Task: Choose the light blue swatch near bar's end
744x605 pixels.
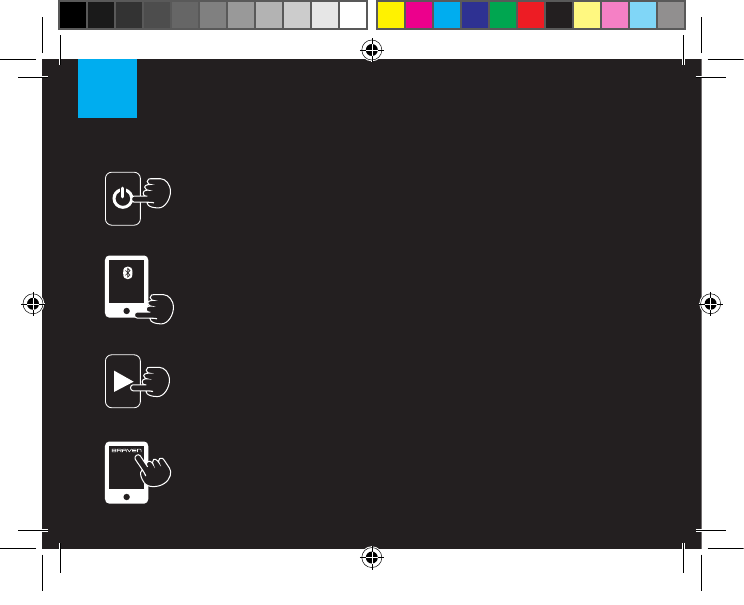Action: [x=643, y=15]
